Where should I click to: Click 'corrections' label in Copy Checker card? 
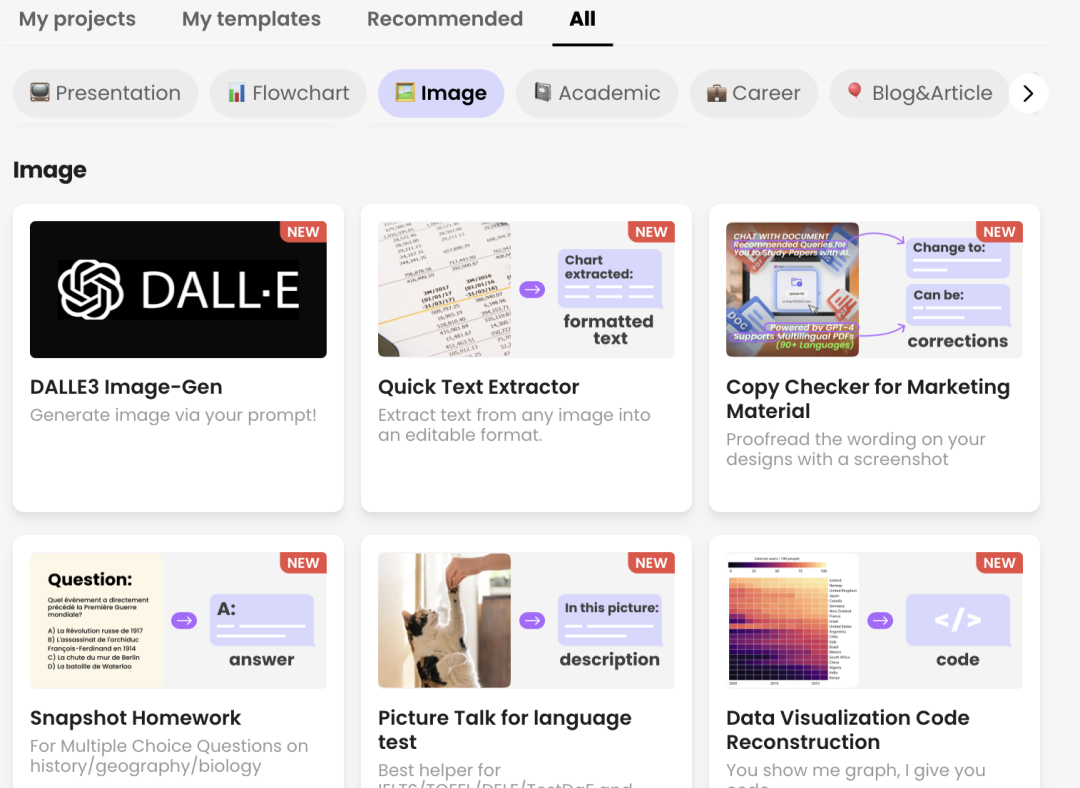tap(957, 341)
